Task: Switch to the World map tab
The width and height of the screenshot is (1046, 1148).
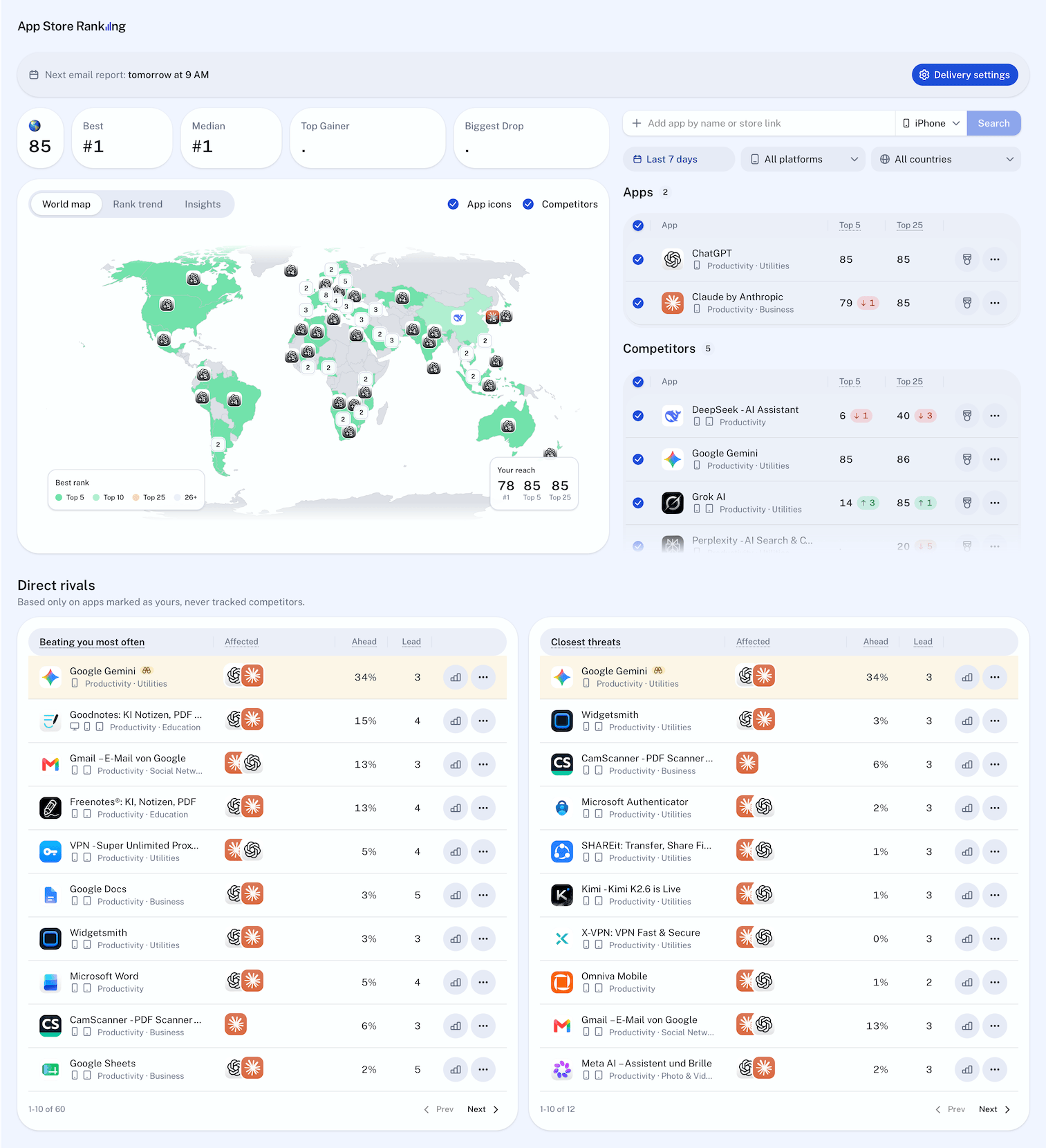Action: point(66,204)
